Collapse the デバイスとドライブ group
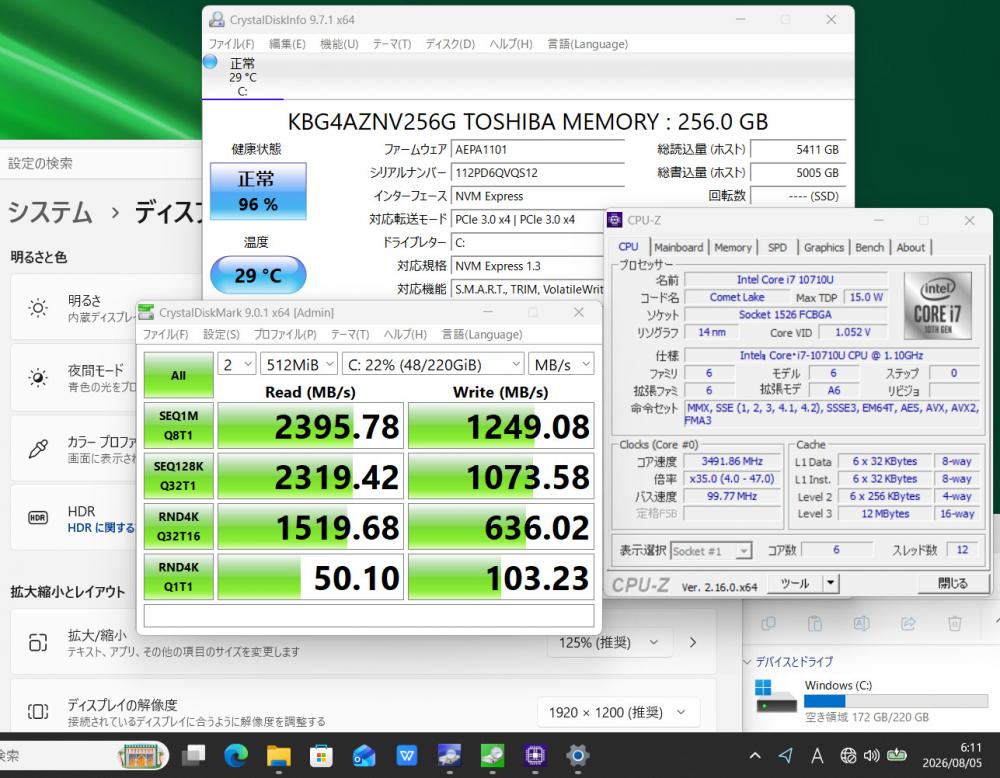The image size is (1000, 778). (747, 662)
